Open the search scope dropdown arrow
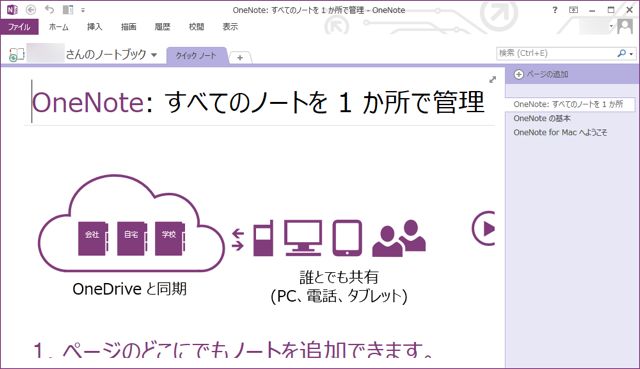640x369 pixels. coord(631,54)
